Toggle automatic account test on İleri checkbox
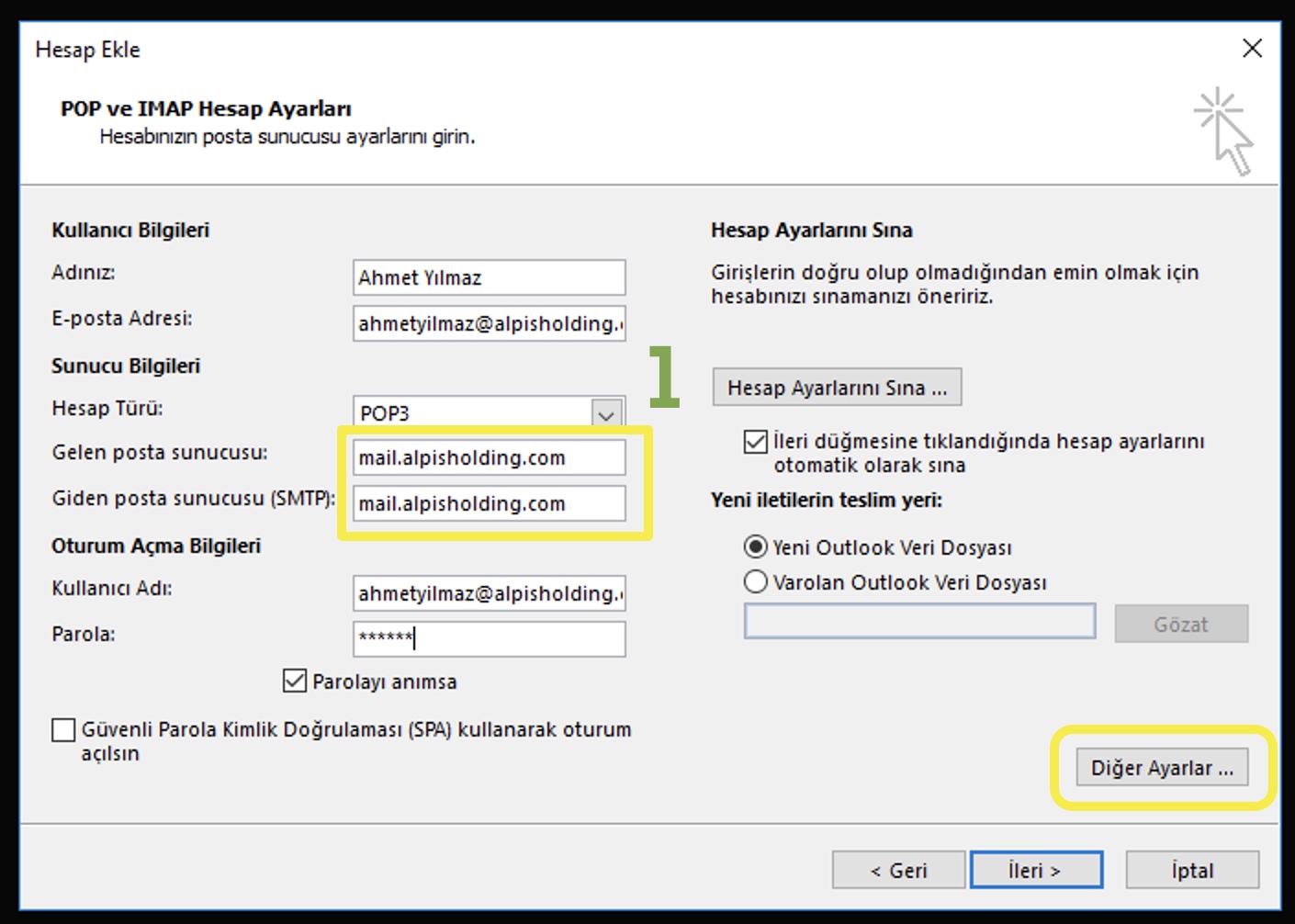The width and height of the screenshot is (1295, 924). coord(756,442)
